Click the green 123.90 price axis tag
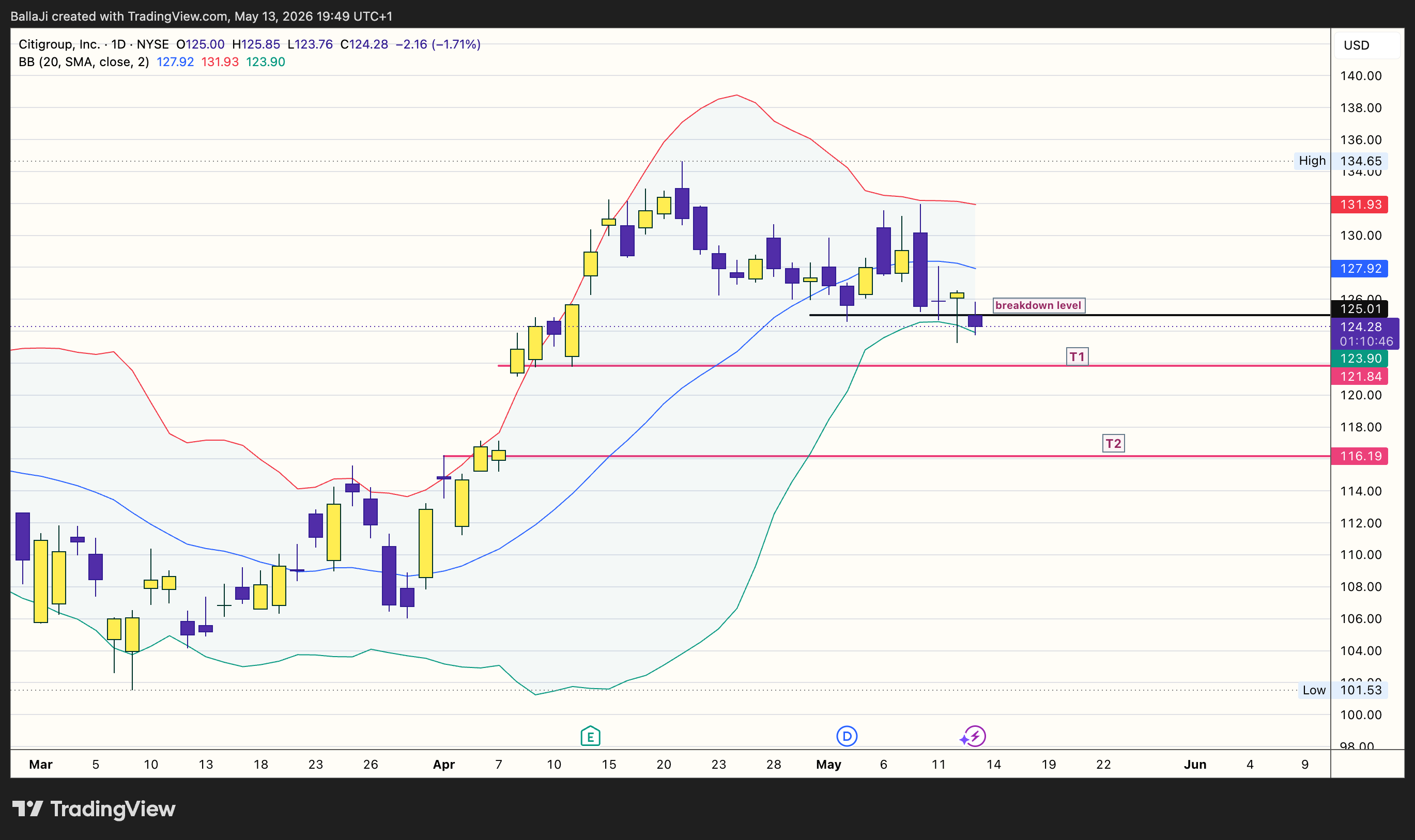This screenshot has width=1415, height=840. point(1360,359)
